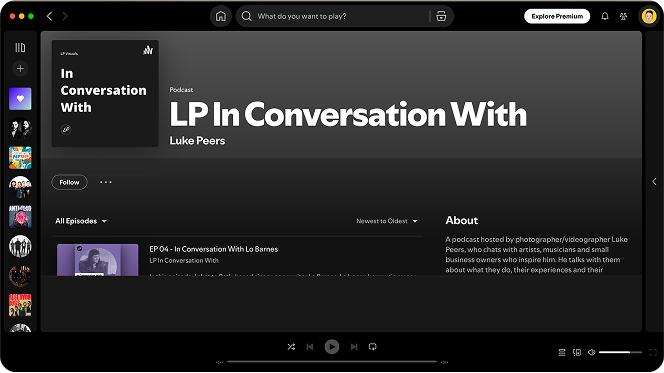This screenshot has width=664, height=373.
Task: Skip to previous track
Action: [x=310, y=347]
